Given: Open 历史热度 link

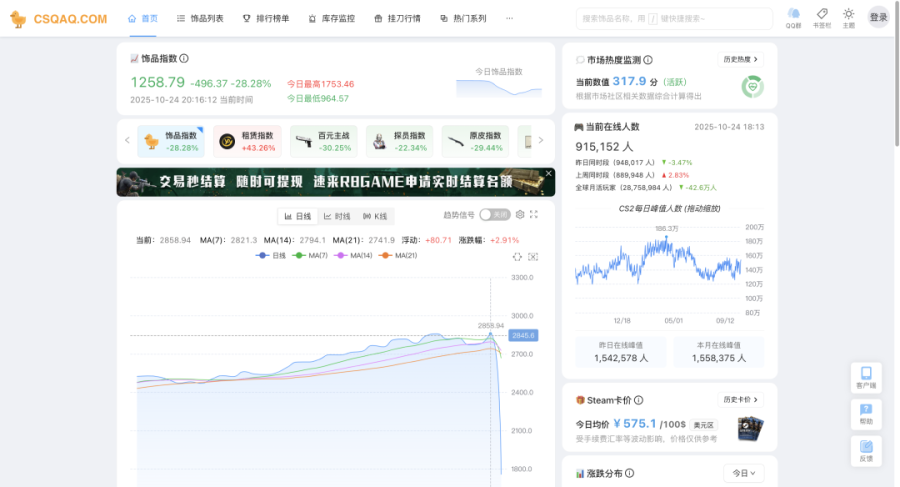Looking at the screenshot, I should click(x=740, y=60).
